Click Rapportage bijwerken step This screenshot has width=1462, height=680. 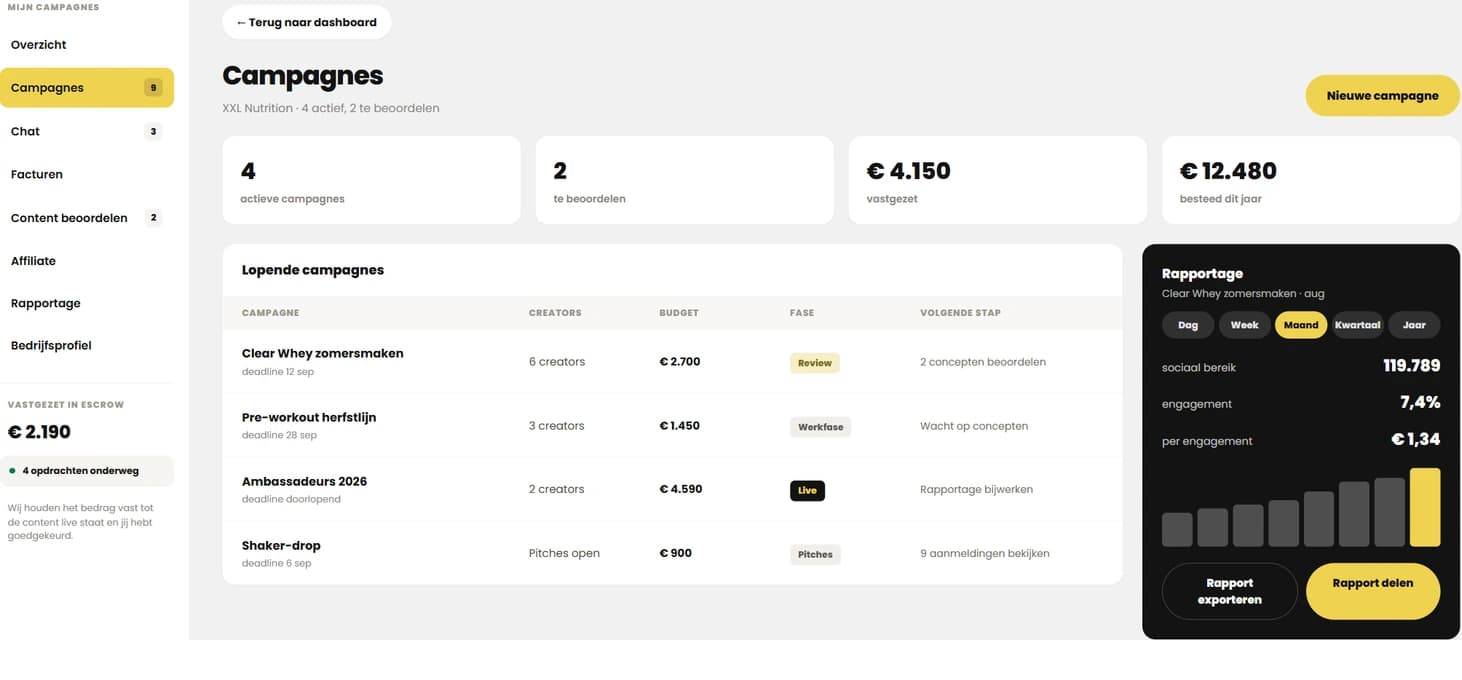point(976,490)
